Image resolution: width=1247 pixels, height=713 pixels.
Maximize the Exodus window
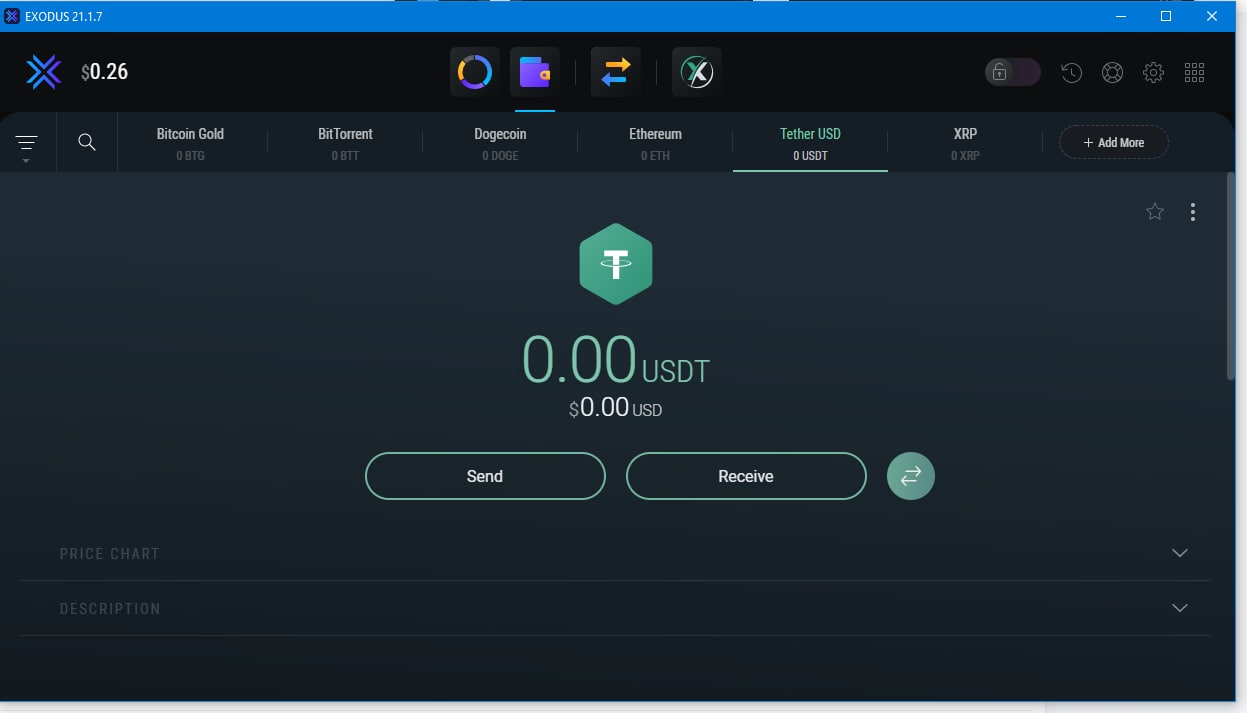point(1166,16)
